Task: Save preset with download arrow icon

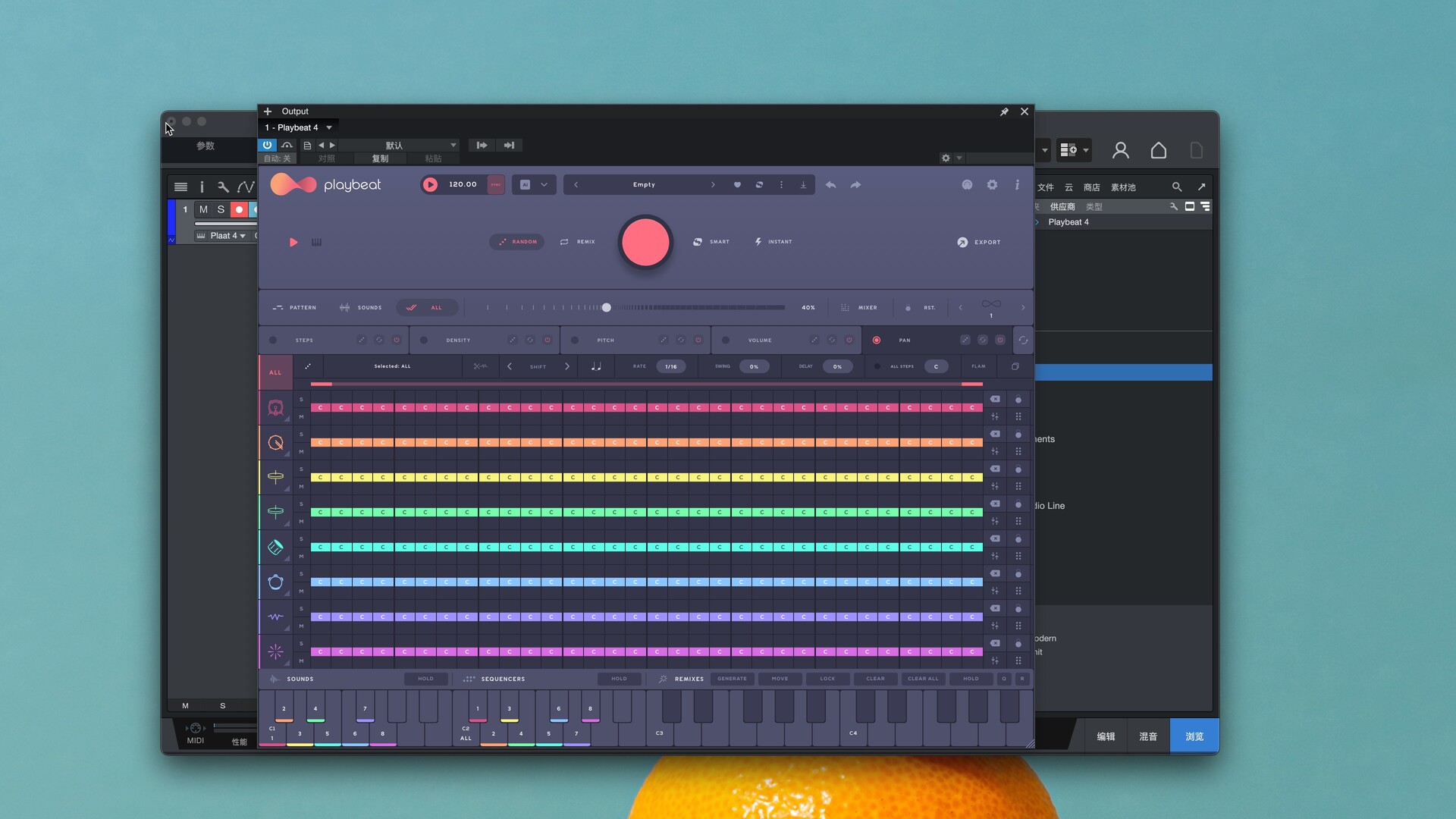Action: [803, 185]
